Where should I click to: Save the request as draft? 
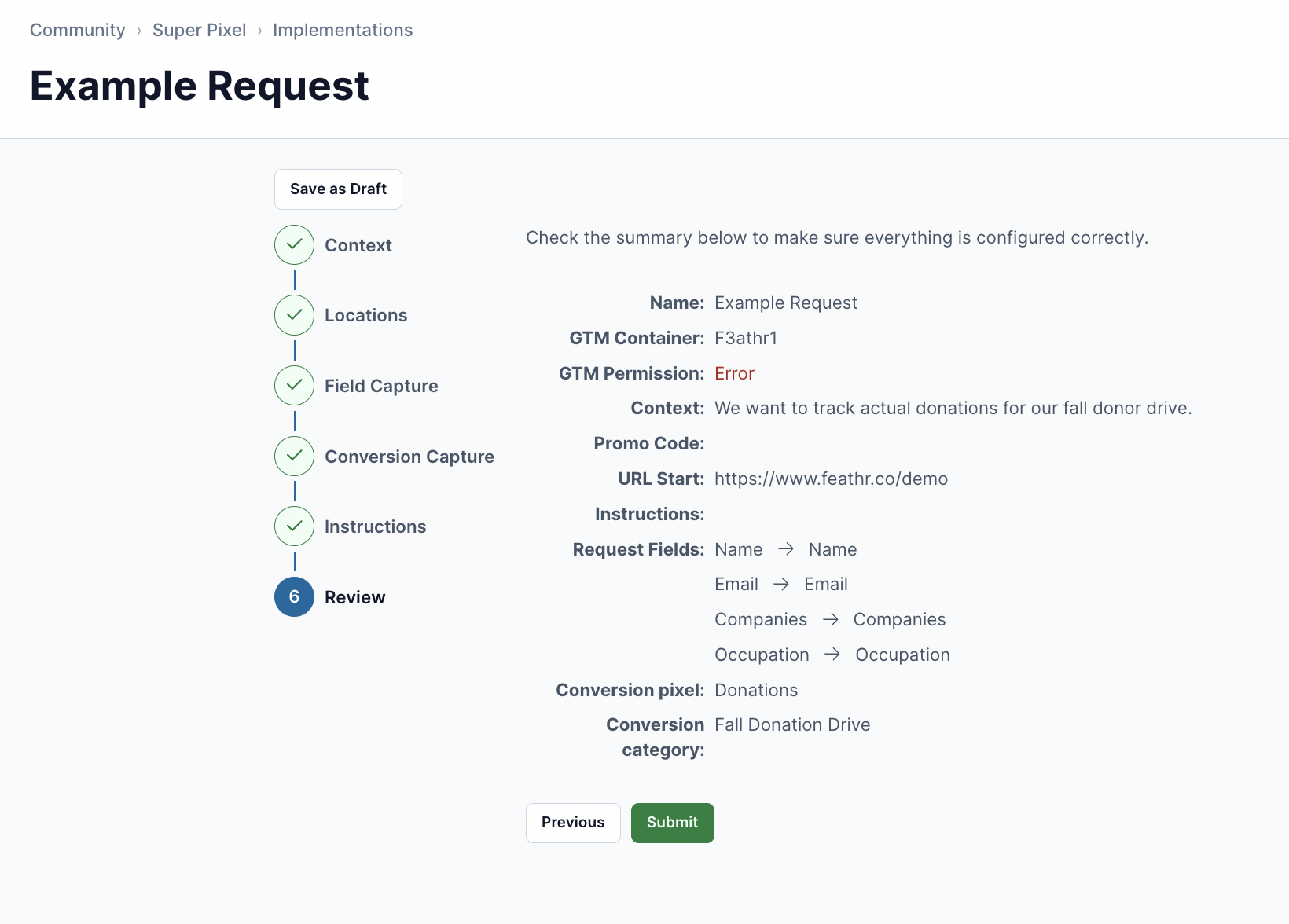tap(338, 189)
